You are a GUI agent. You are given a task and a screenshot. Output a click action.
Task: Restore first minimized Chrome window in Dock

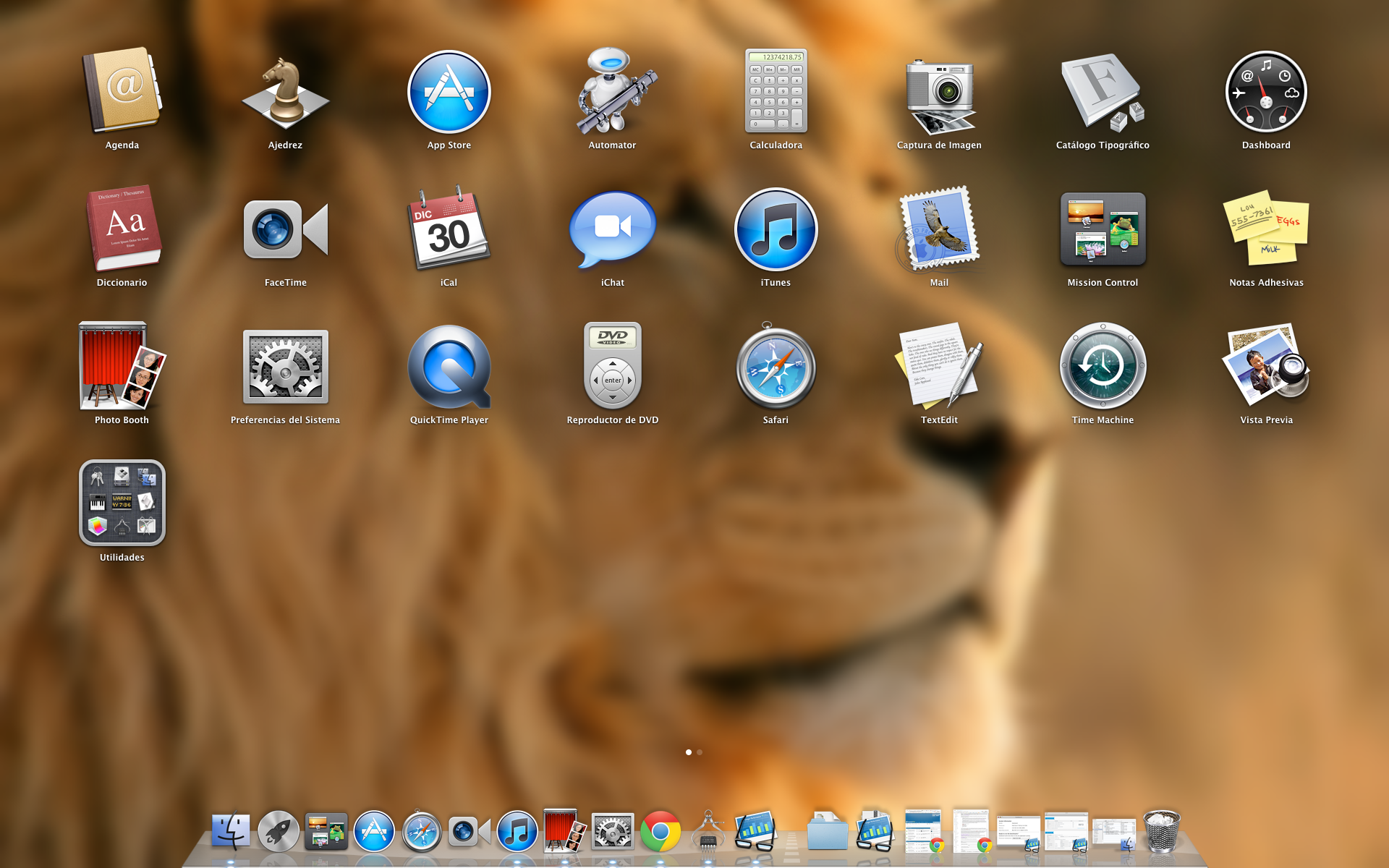coord(924,830)
